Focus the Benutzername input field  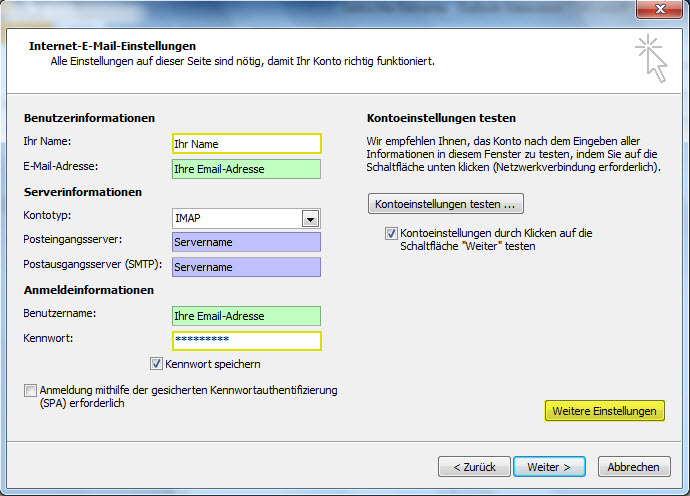click(246, 316)
